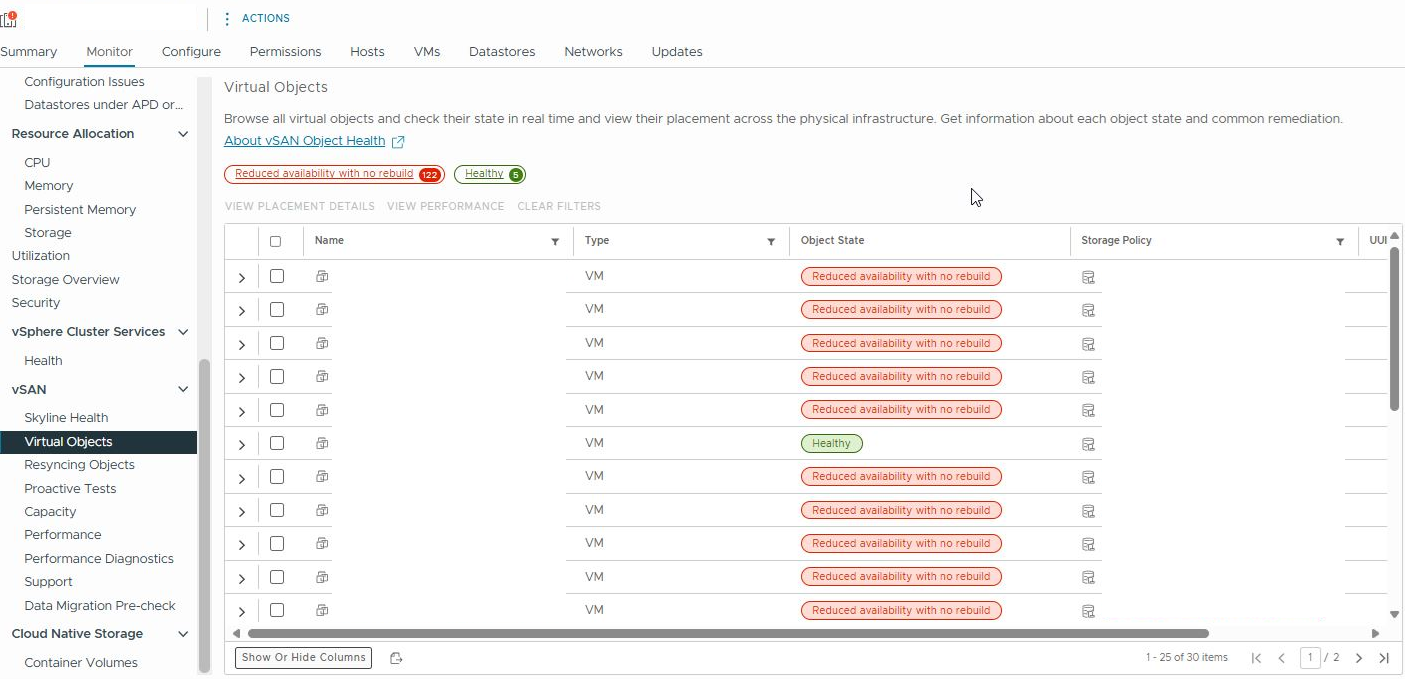Viewport: 1405px width, 679px height.
Task: Open the Actions menu via three-dot icon
Action: (x=227, y=19)
